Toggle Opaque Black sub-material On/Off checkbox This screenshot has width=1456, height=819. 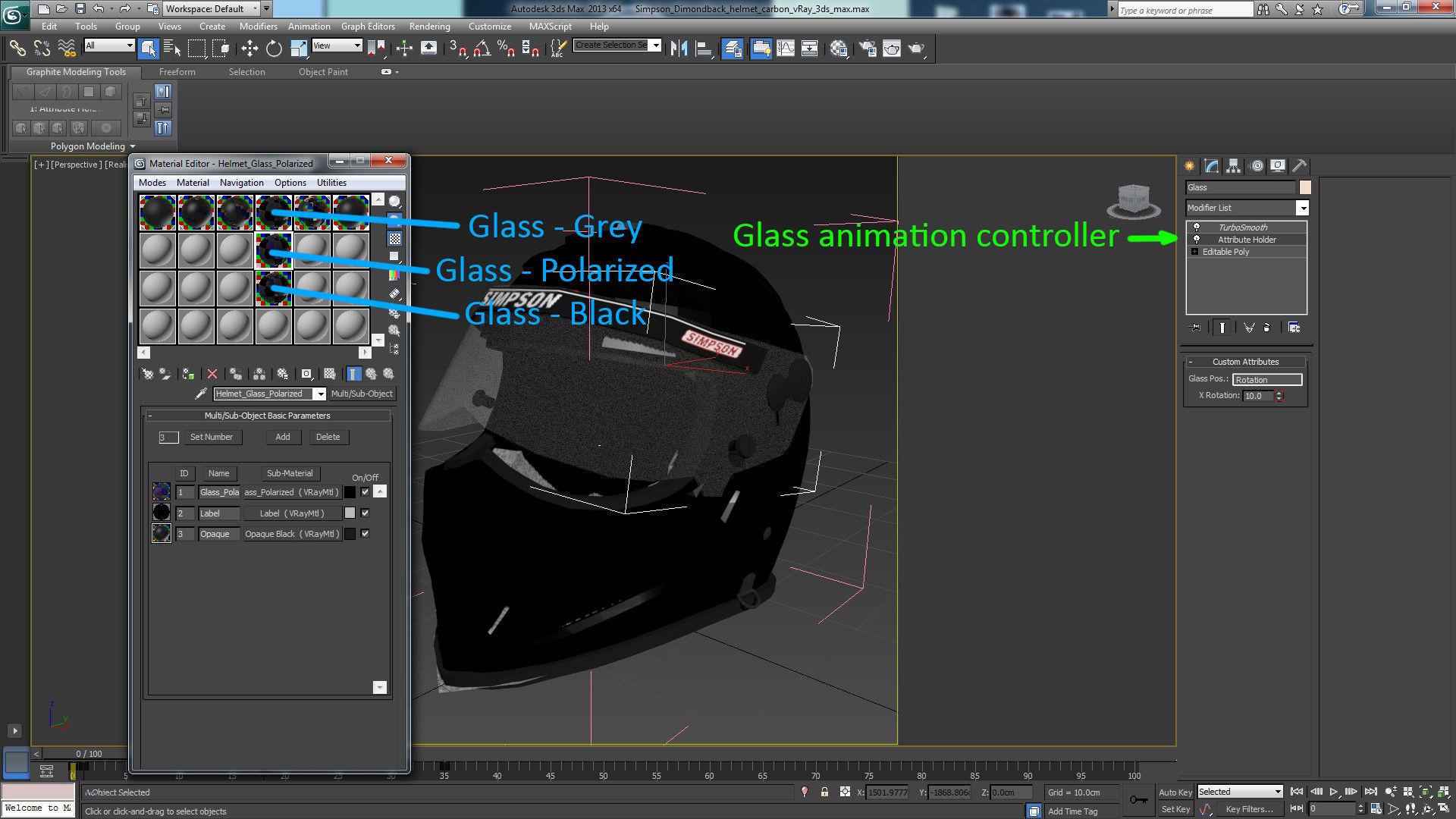click(366, 534)
